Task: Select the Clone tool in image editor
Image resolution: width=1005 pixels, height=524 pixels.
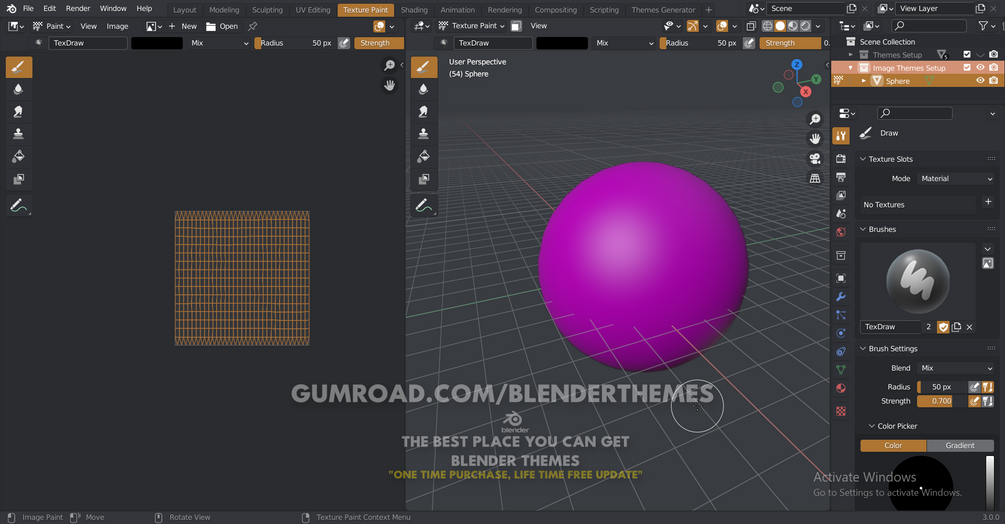Action: [19, 134]
